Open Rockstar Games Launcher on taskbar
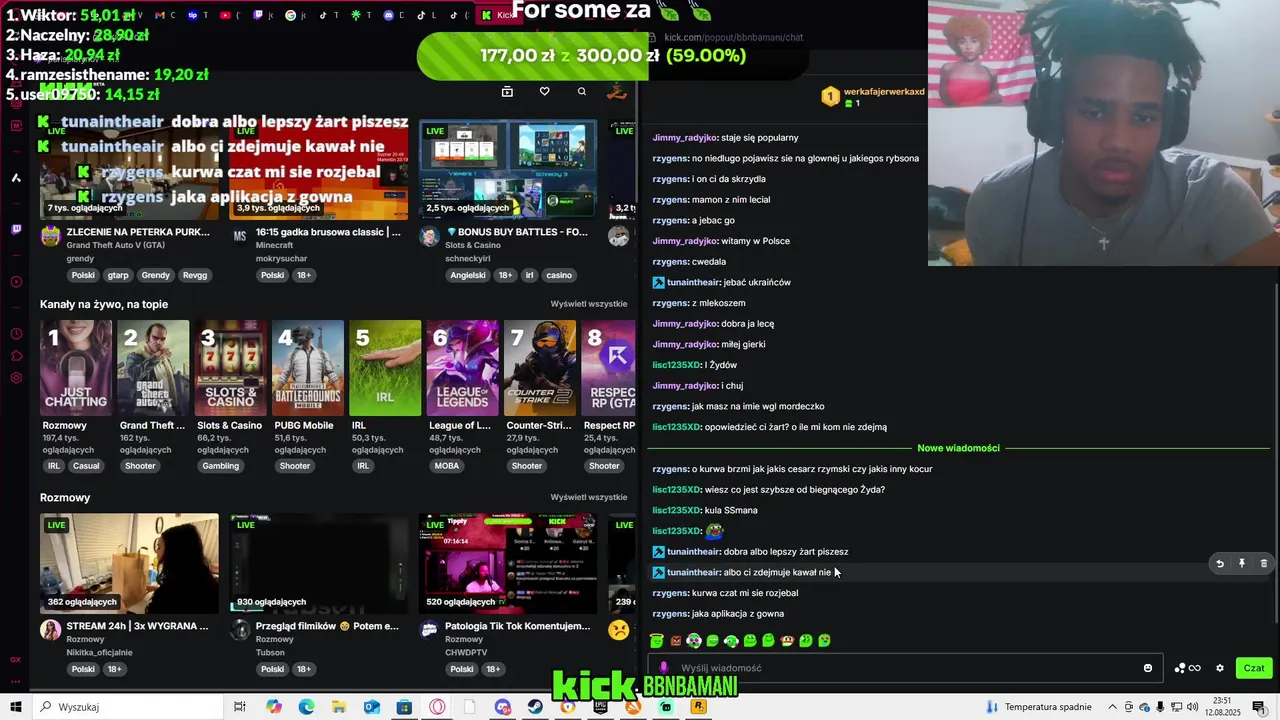The image size is (1280, 720). (x=698, y=707)
